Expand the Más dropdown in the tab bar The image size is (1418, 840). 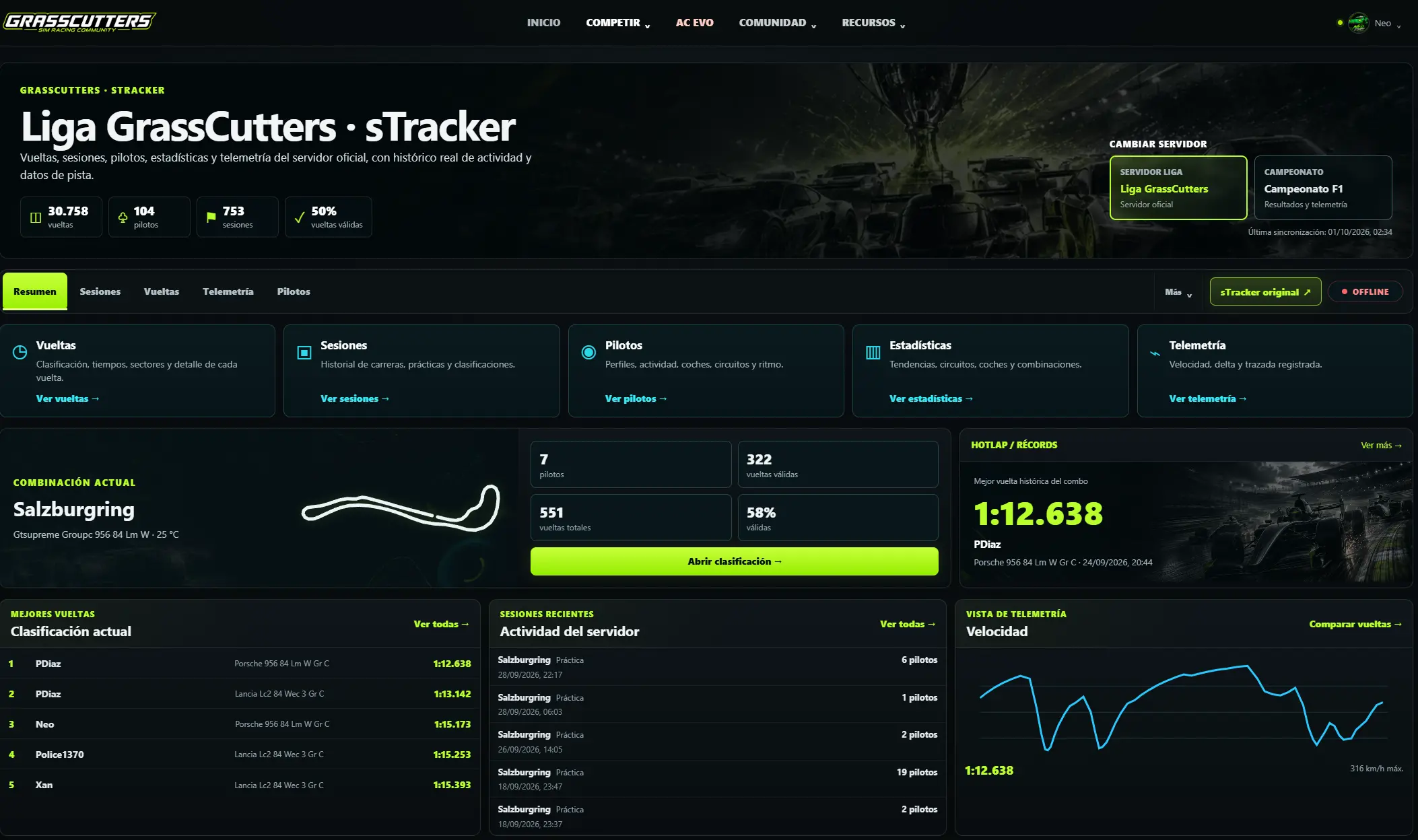click(1178, 292)
